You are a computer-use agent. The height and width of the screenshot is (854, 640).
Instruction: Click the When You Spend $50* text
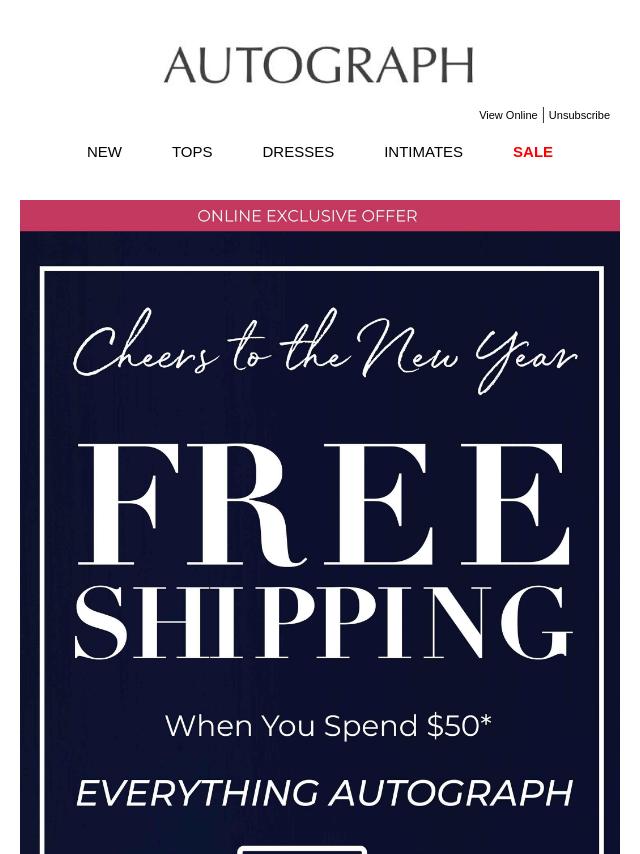pos(327,725)
